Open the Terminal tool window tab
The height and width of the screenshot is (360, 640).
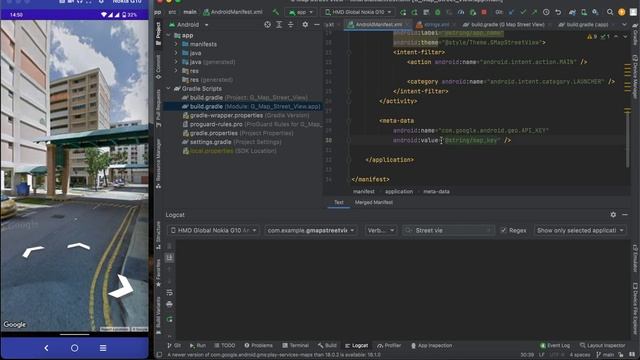[x=296, y=345]
